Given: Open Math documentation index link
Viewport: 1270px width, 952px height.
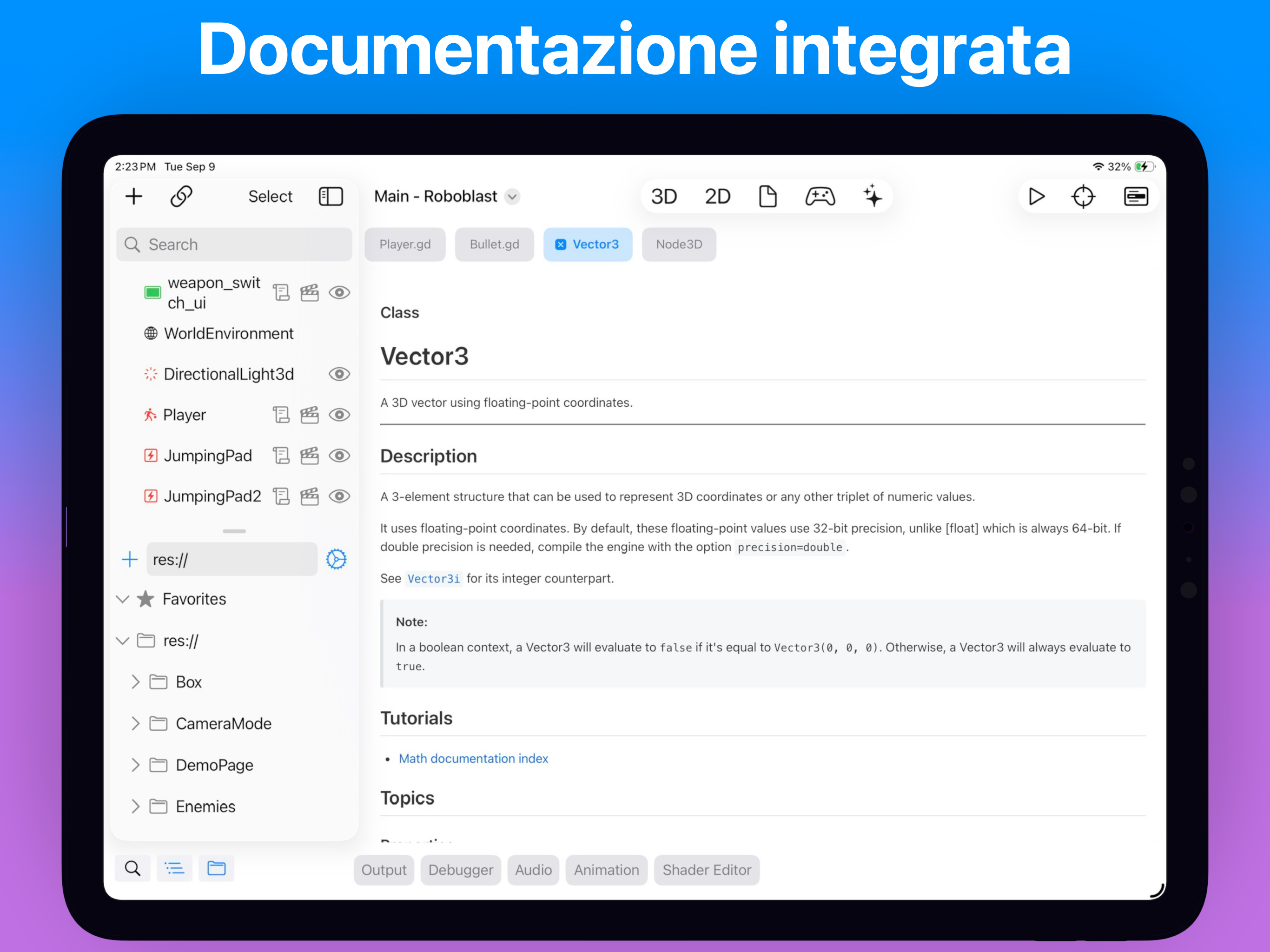Looking at the screenshot, I should point(473,759).
